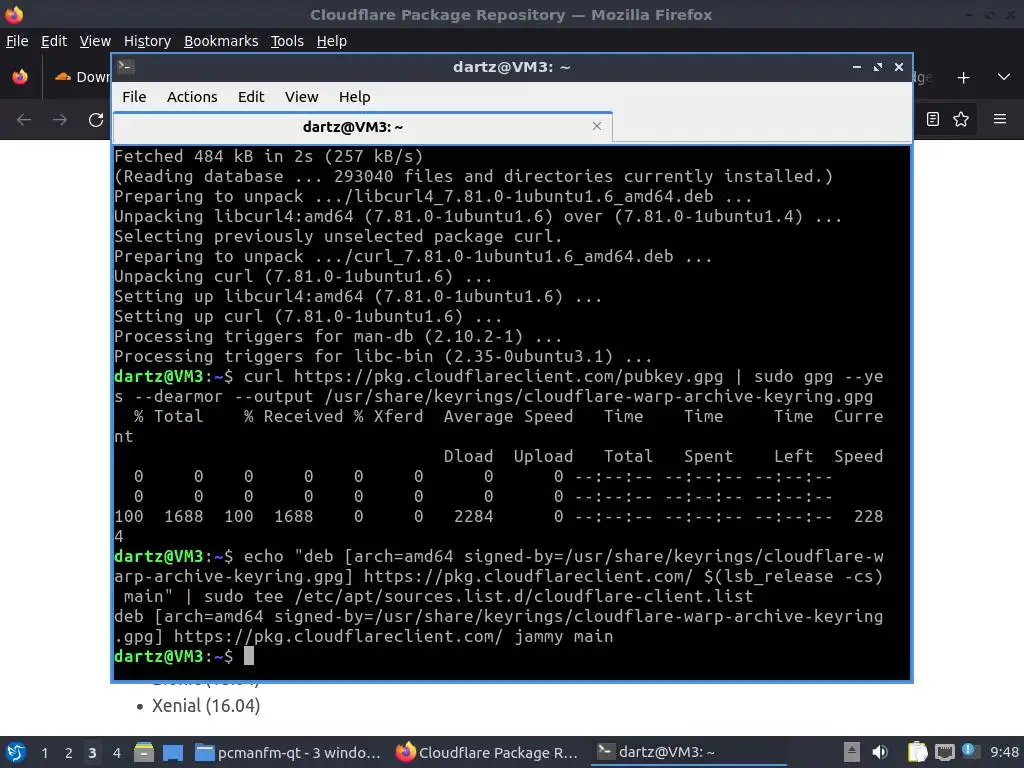Open terminal Actions menu

[x=192, y=97]
